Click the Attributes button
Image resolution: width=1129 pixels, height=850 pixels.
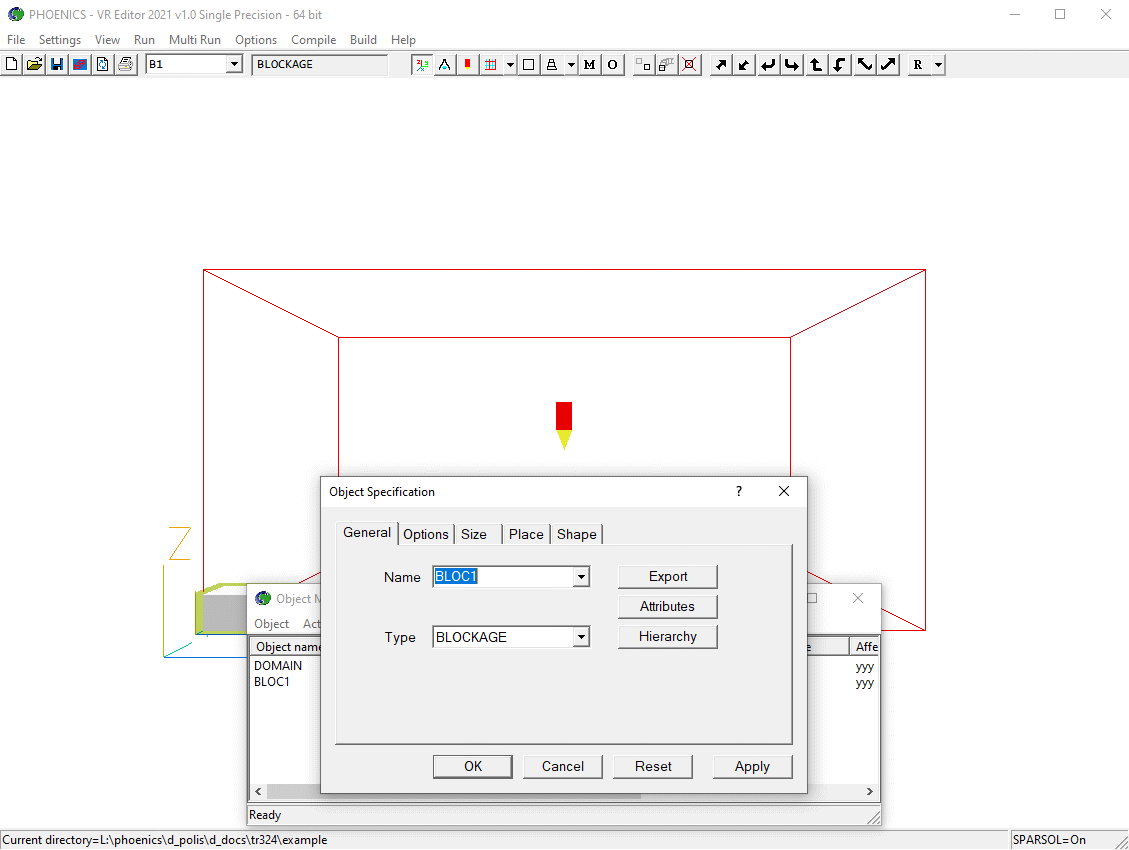tap(667, 606)
